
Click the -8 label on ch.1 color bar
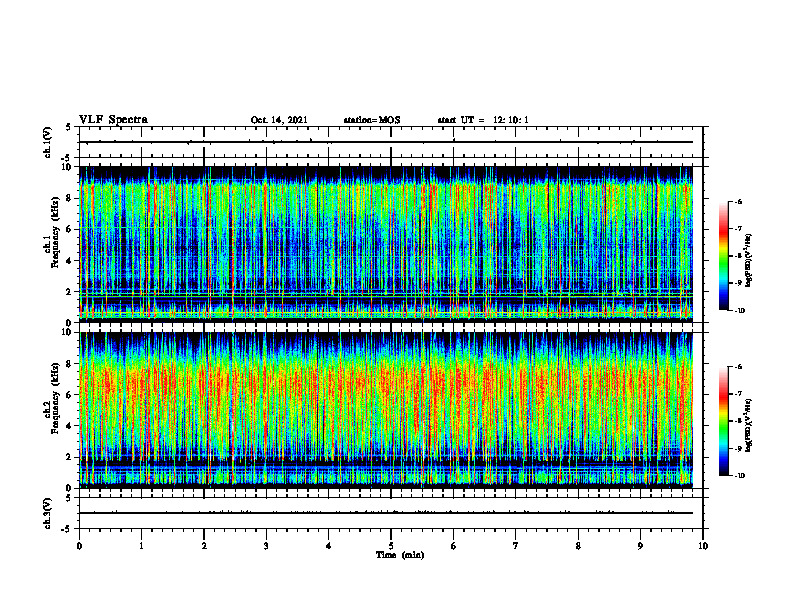point(738,256)
